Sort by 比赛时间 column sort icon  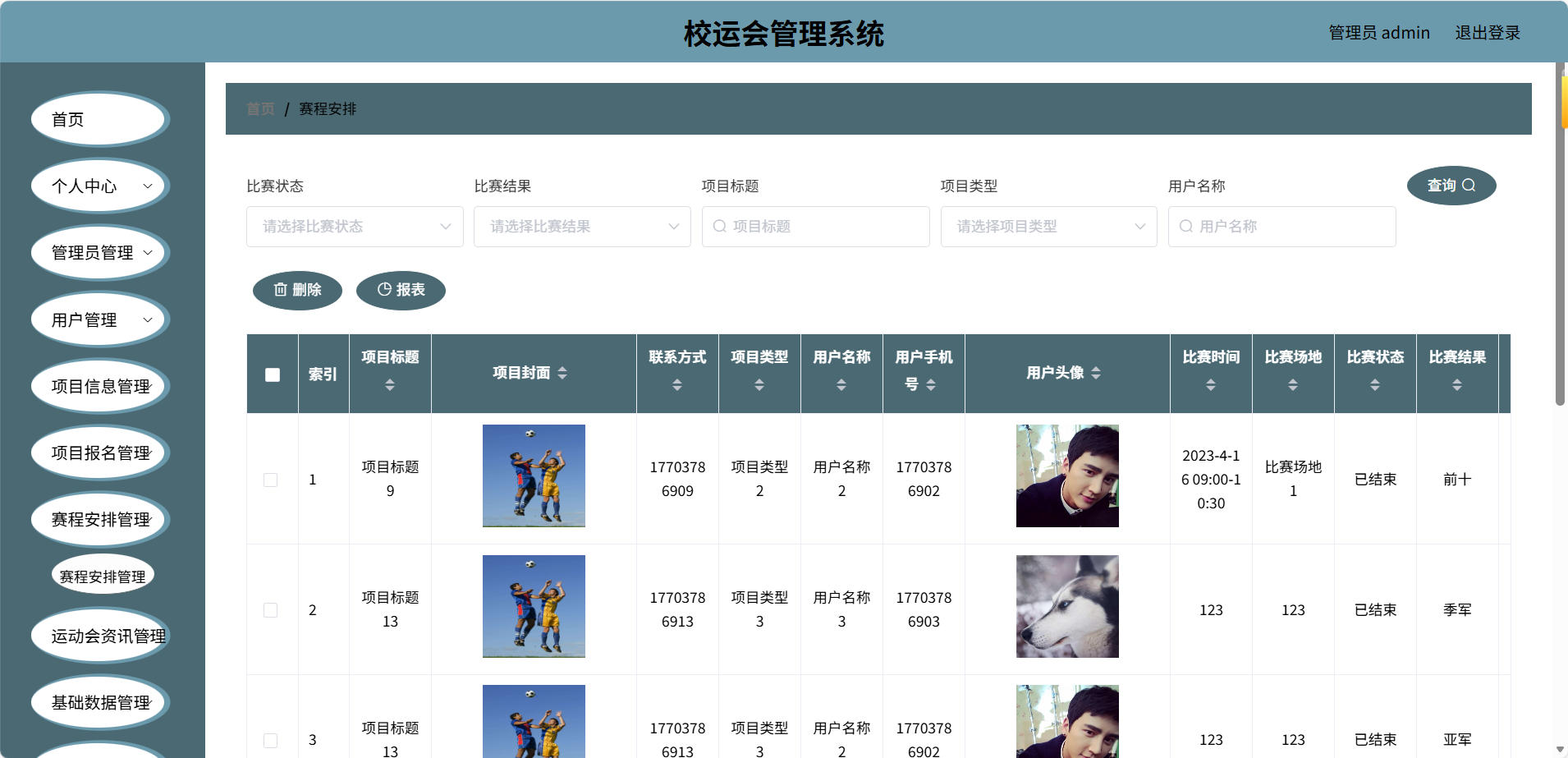coord(1211,384)
